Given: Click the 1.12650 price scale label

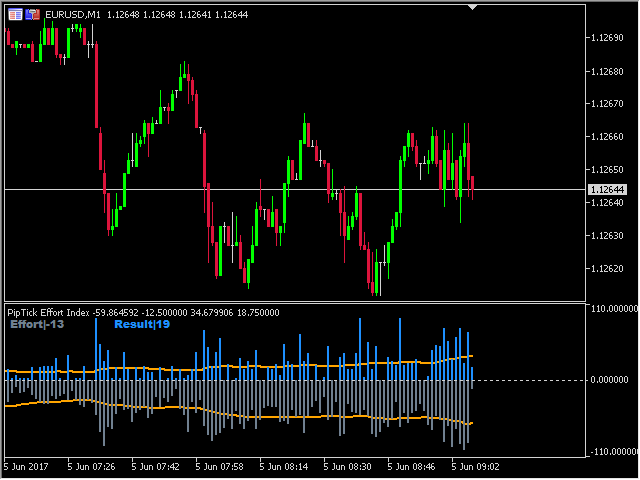Looking at the screenshot, I should coord(607,170).
